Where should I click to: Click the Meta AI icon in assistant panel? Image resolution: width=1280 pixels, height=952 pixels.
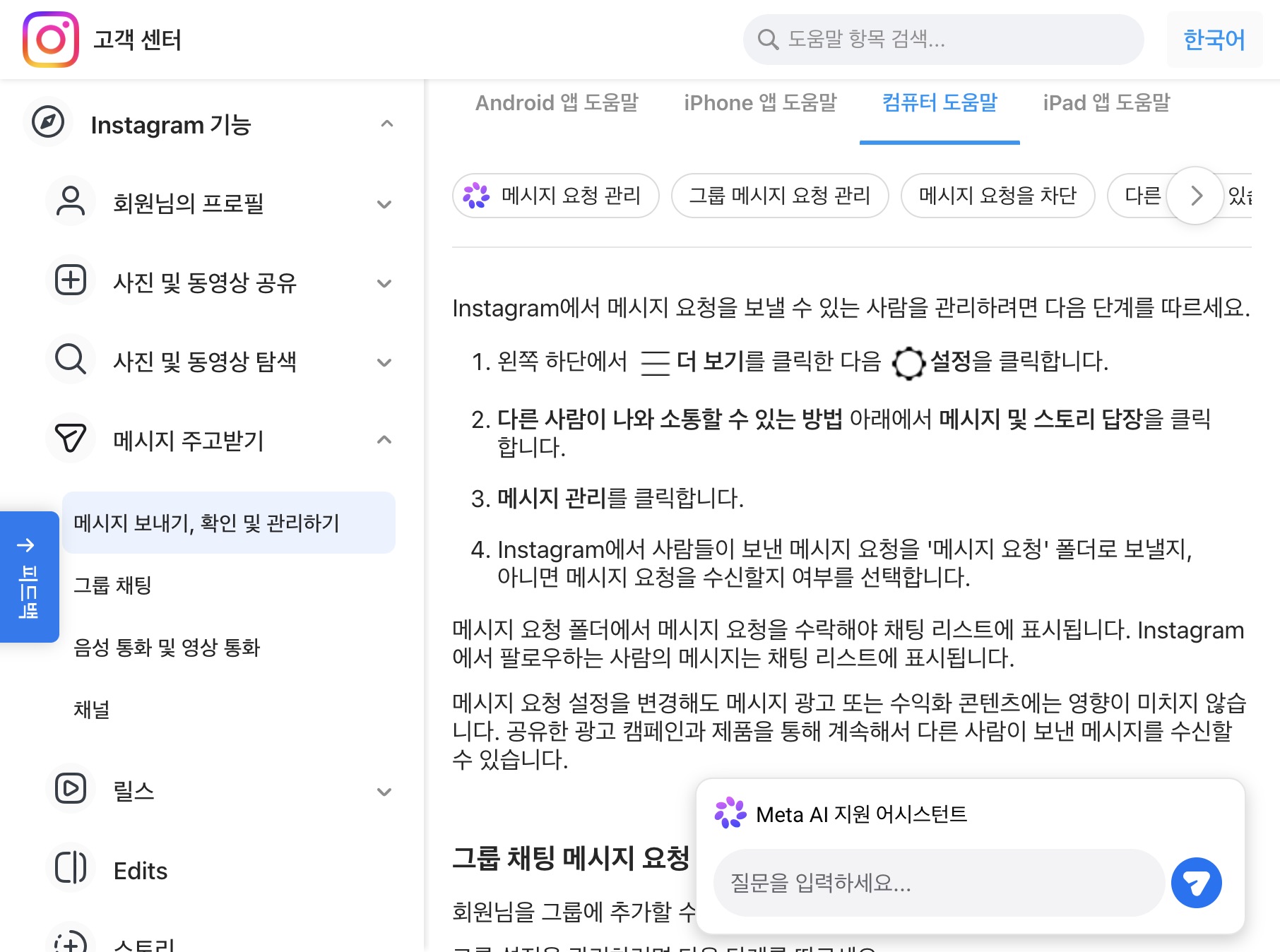pos(730,813)
